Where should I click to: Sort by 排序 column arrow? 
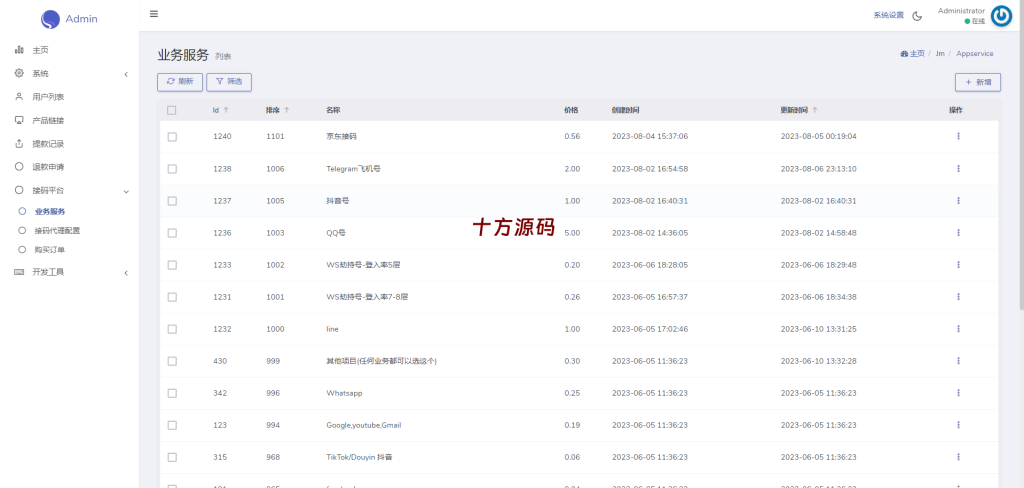[286, 110]
